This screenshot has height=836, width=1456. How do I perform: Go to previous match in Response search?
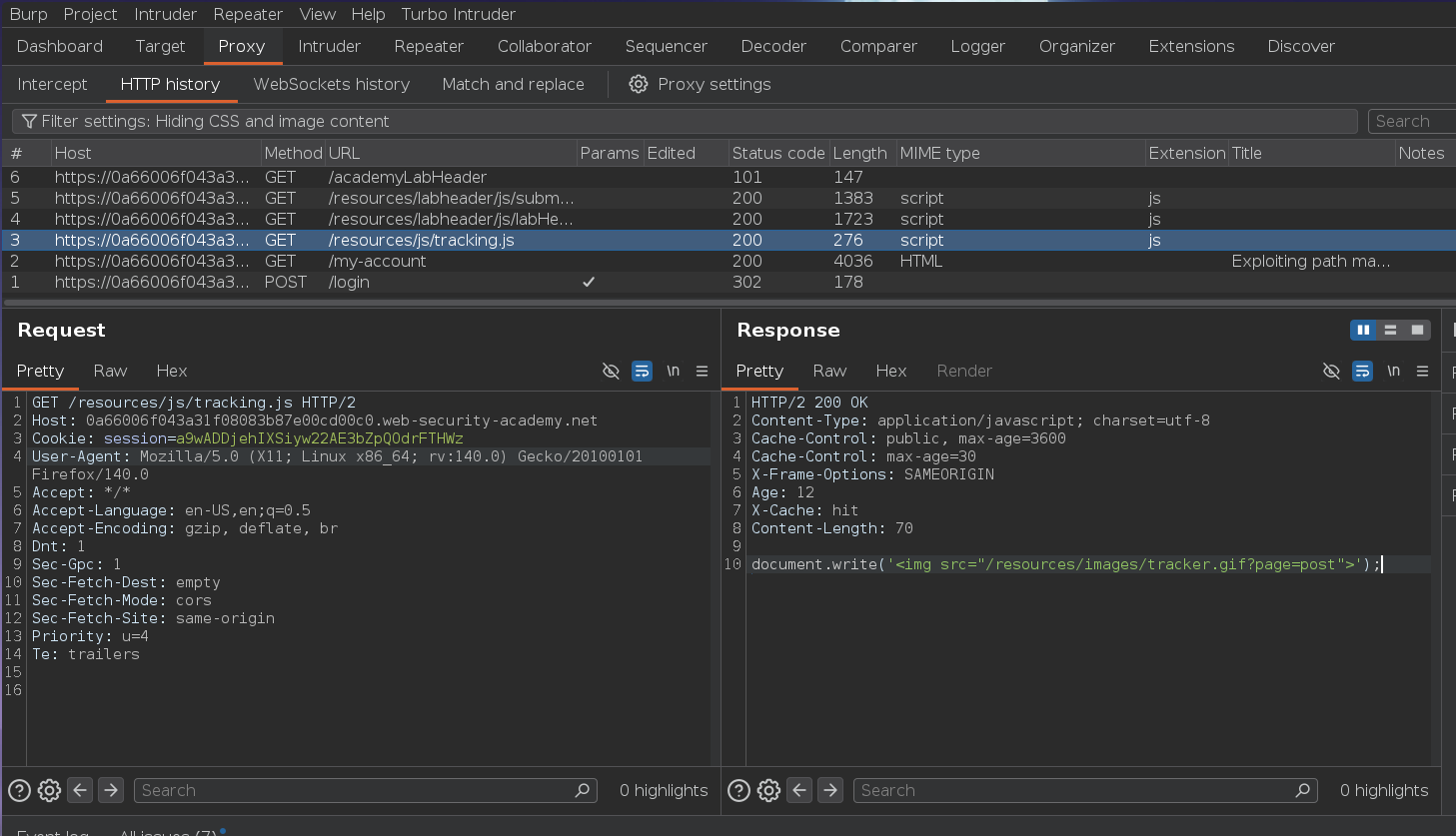pos(799,790)
